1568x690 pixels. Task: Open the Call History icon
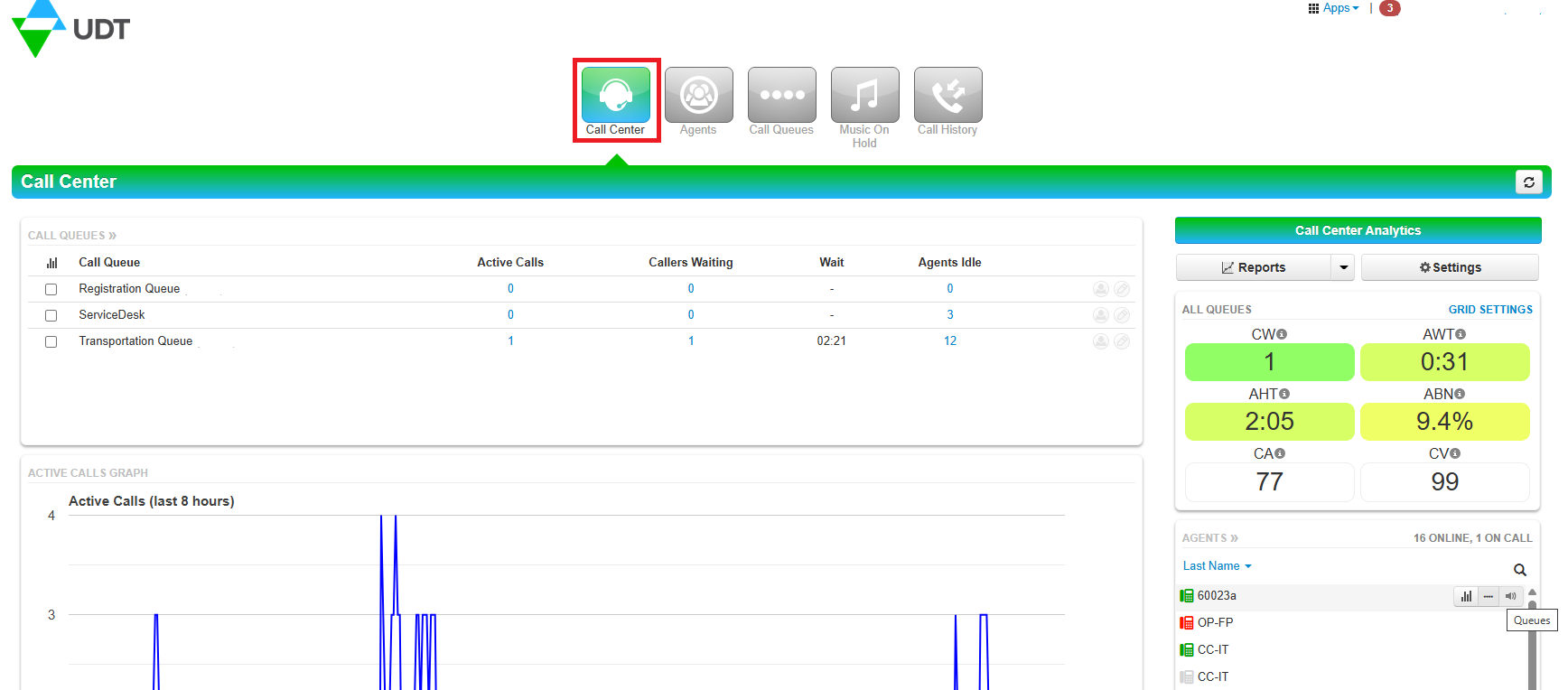(947, 95)
